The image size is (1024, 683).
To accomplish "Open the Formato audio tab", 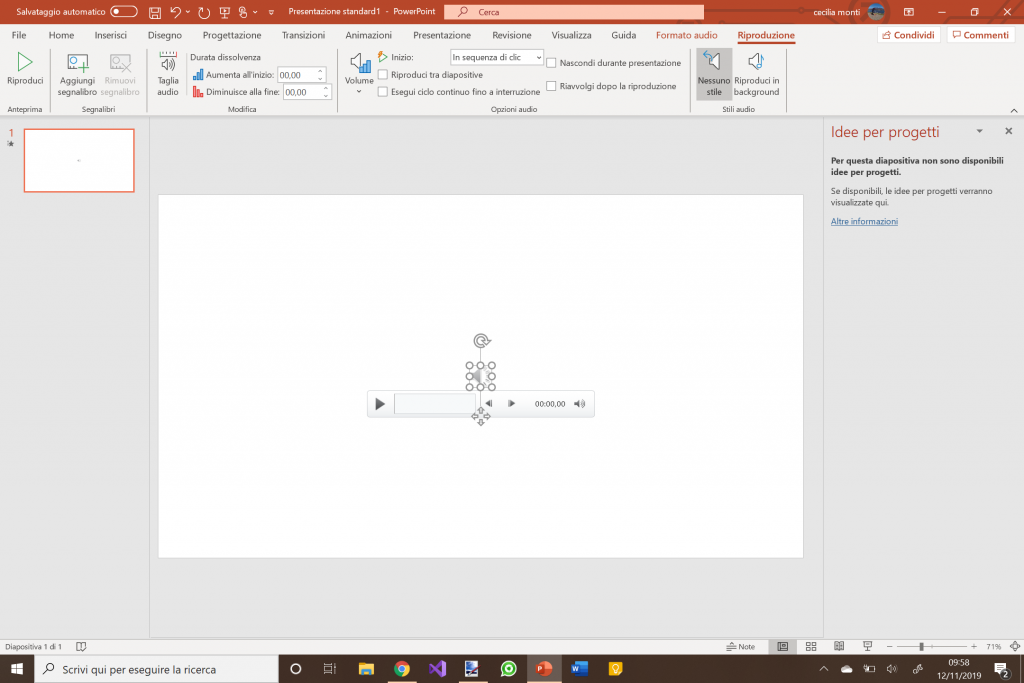I will (686, 35).
